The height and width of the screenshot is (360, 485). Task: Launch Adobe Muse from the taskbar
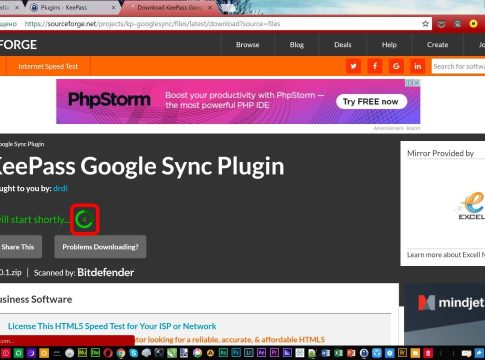(x=82, y=353)
